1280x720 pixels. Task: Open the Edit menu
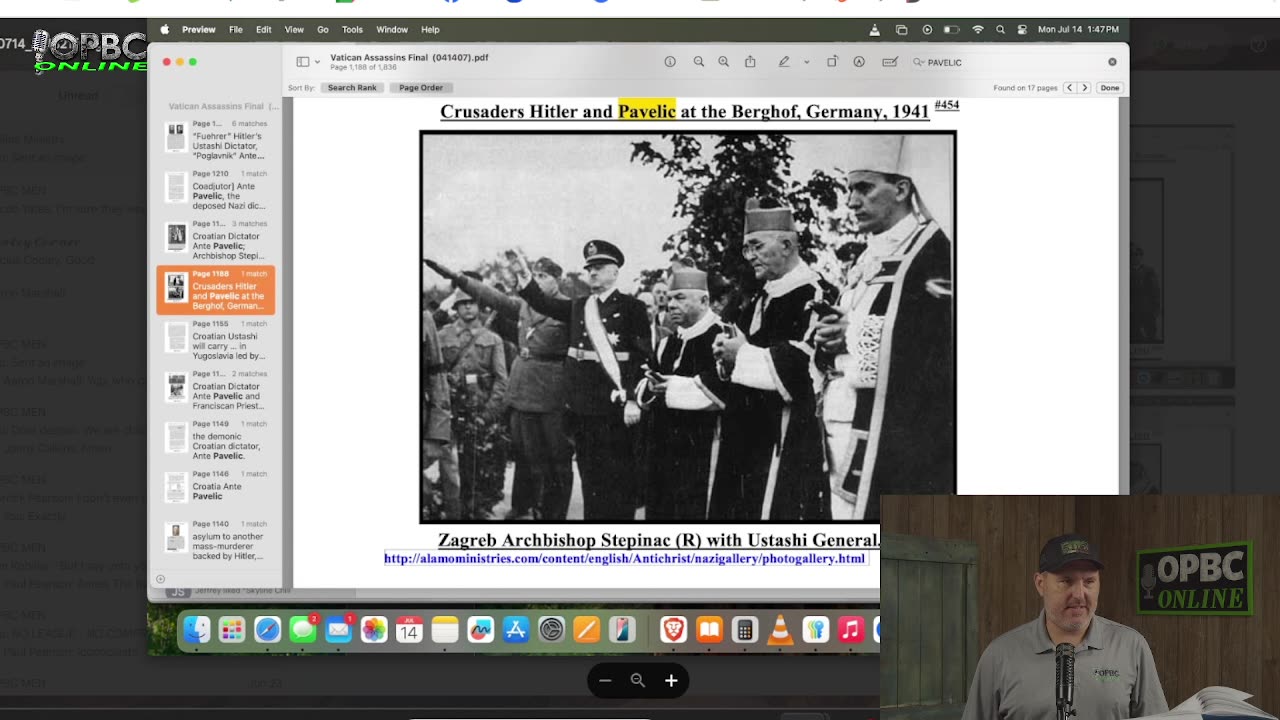click(264, 30)
